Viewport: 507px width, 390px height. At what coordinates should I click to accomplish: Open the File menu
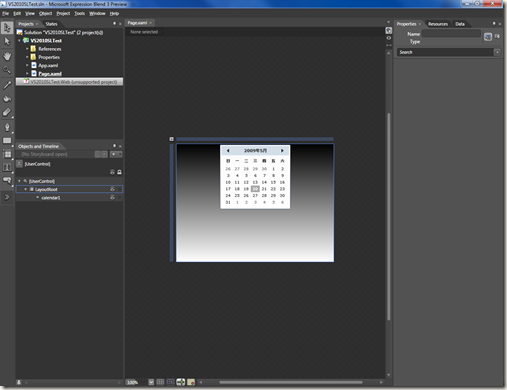coord(5,13)
